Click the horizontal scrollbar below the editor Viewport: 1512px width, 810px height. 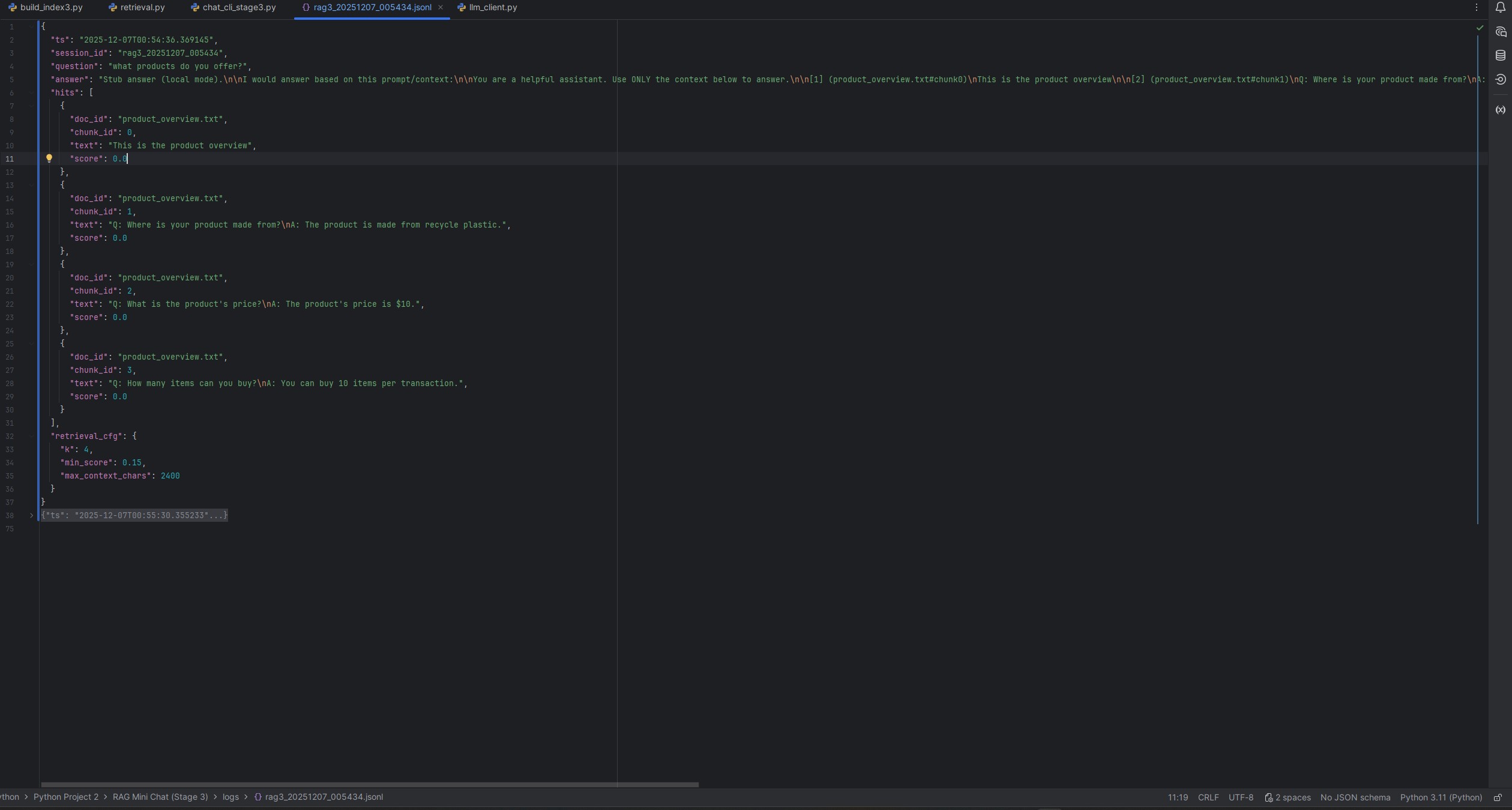[x=369, y=785]
